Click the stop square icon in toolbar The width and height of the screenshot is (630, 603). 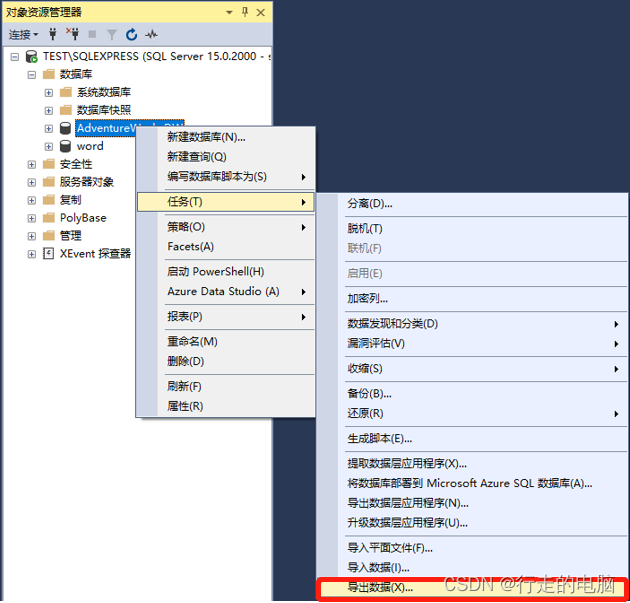click(92, 35)
